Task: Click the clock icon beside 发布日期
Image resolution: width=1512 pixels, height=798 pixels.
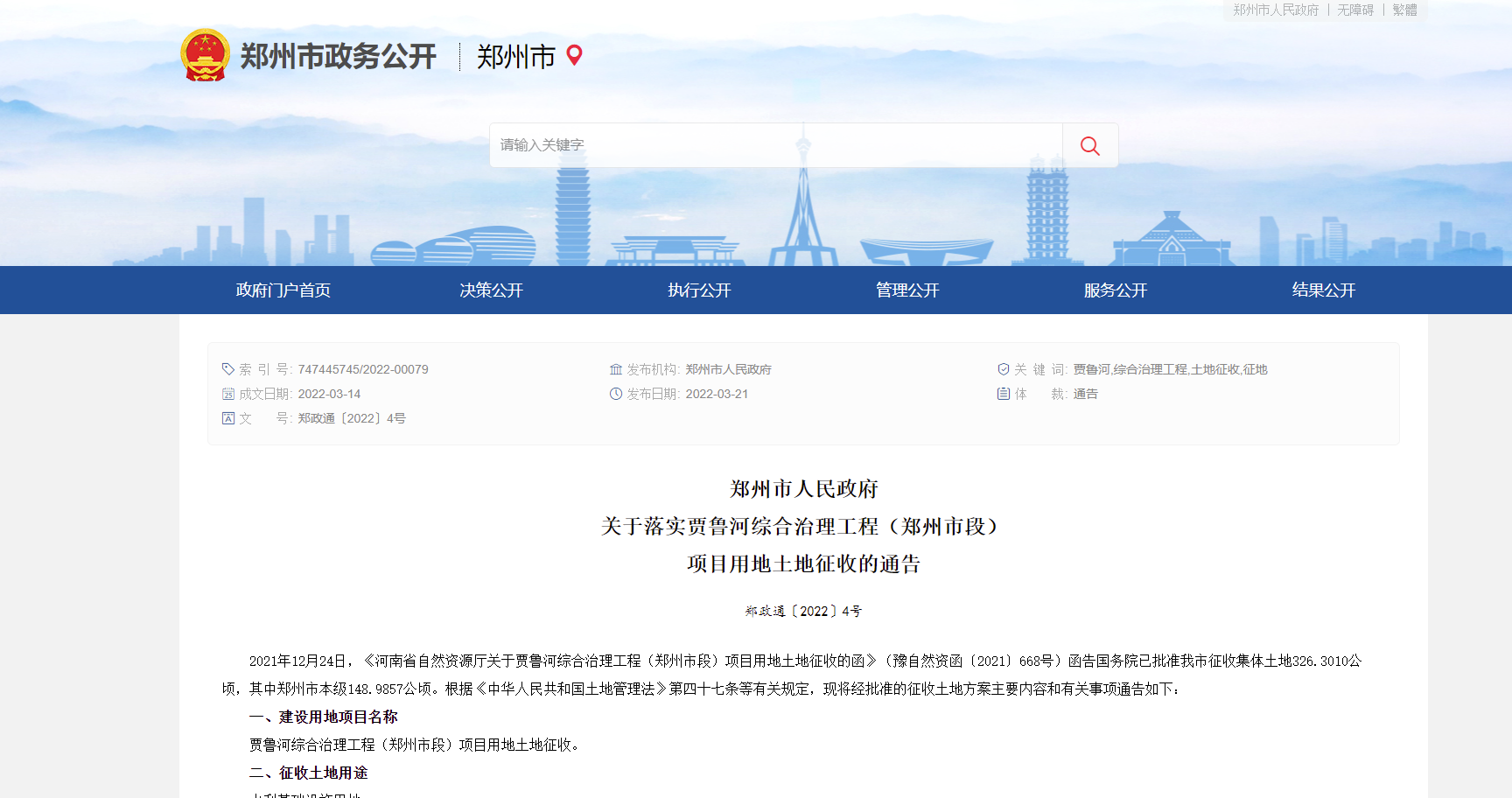Action: 616,394
